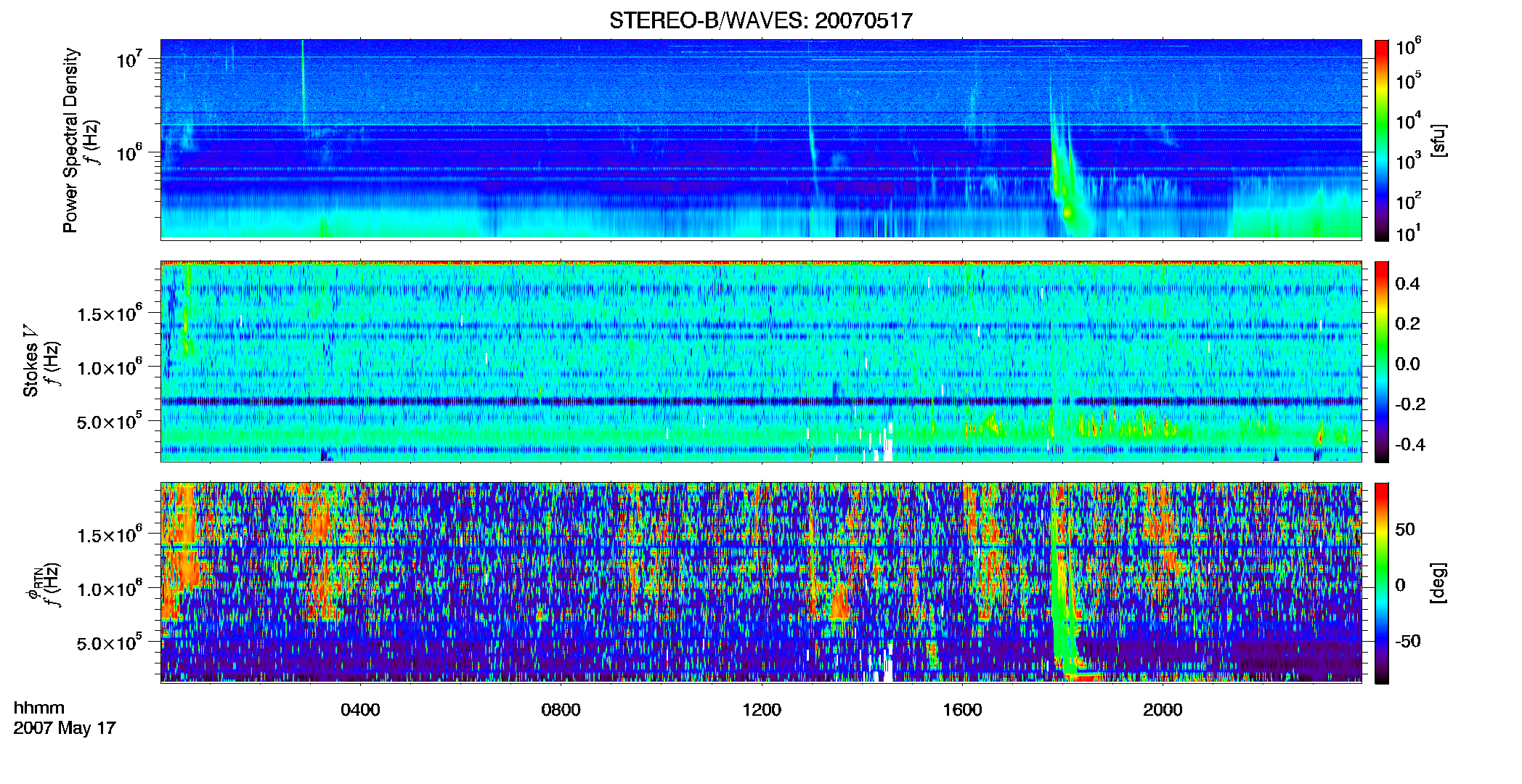Click the 0800 time tick label
1522x784 pixels.
[x=561, y=710]
